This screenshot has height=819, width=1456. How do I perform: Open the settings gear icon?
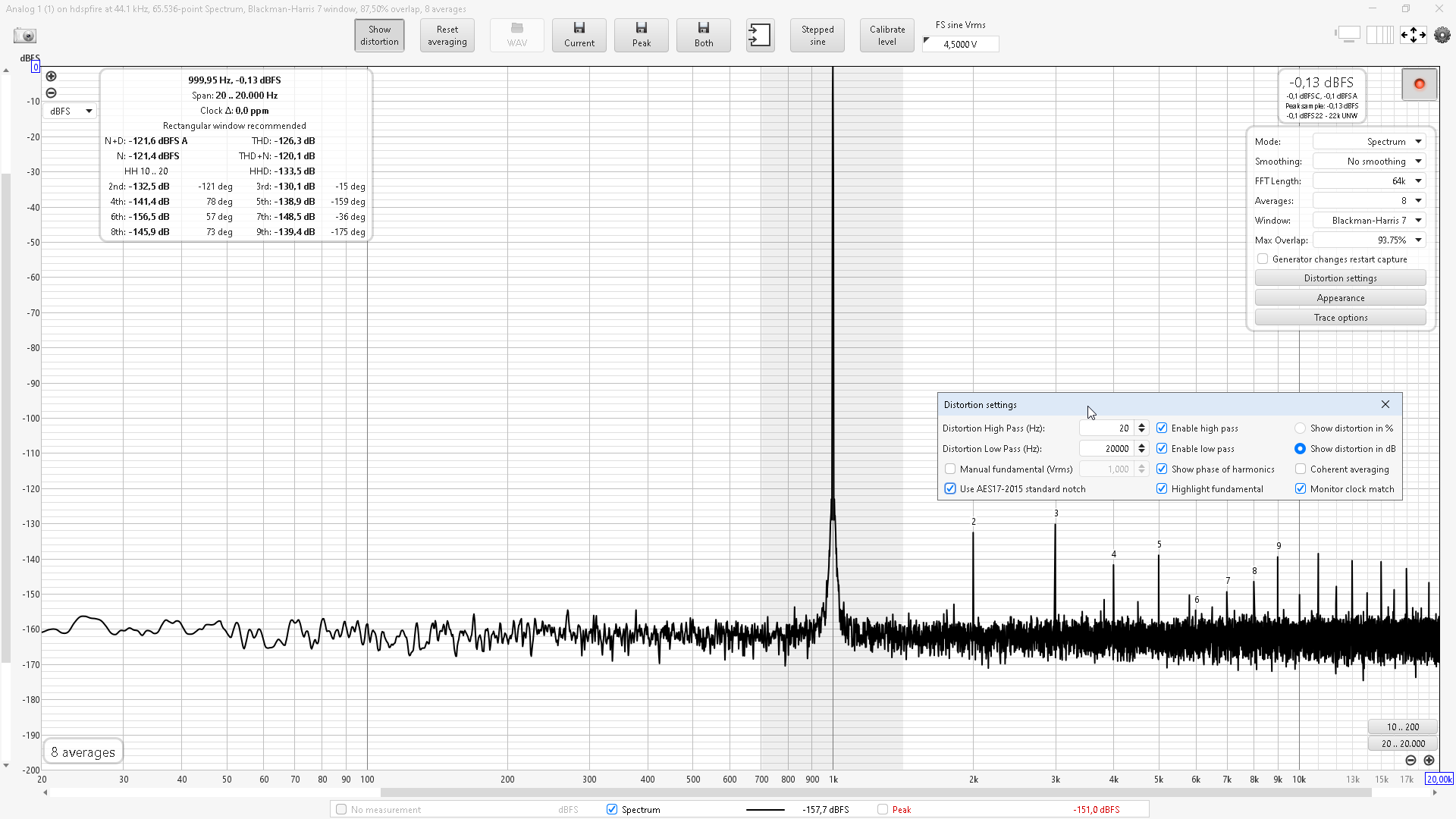[1442, 35]
